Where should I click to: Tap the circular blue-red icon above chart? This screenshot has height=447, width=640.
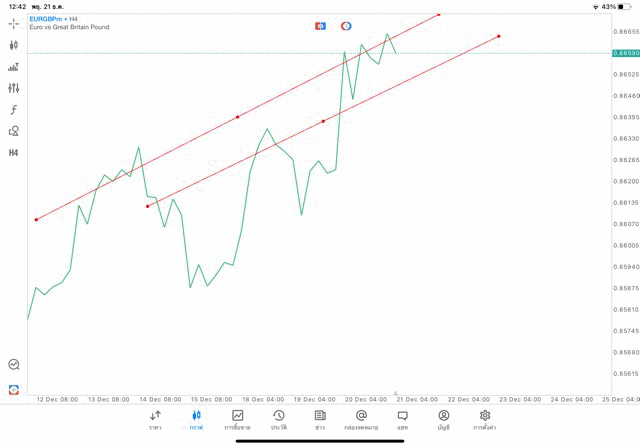point(346,25)
